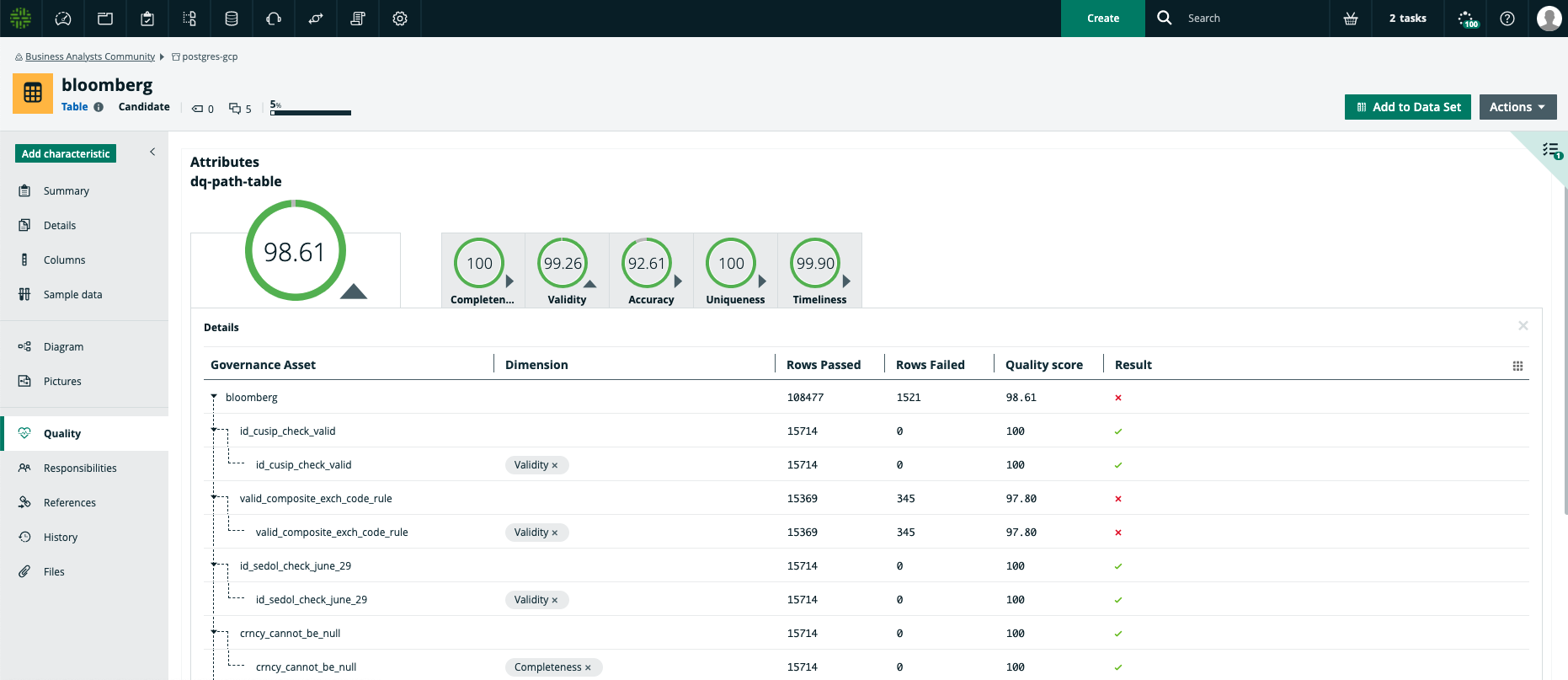Open the database cylinder icon in top bar
Image resolution: width=1568 pixels, height=680 pixels.
tap(232, 19)
